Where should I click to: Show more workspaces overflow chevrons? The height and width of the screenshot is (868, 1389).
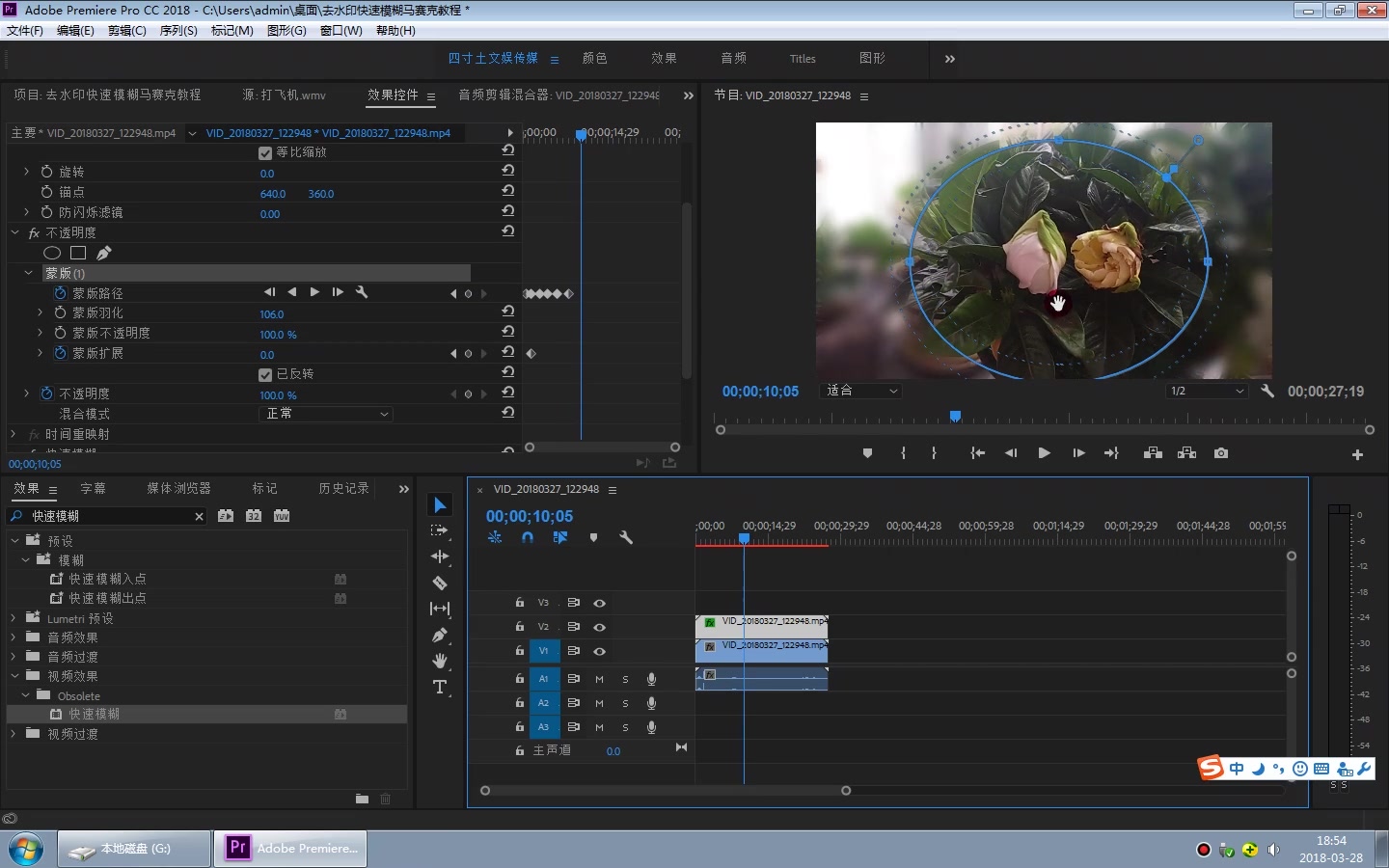[950, 59]
